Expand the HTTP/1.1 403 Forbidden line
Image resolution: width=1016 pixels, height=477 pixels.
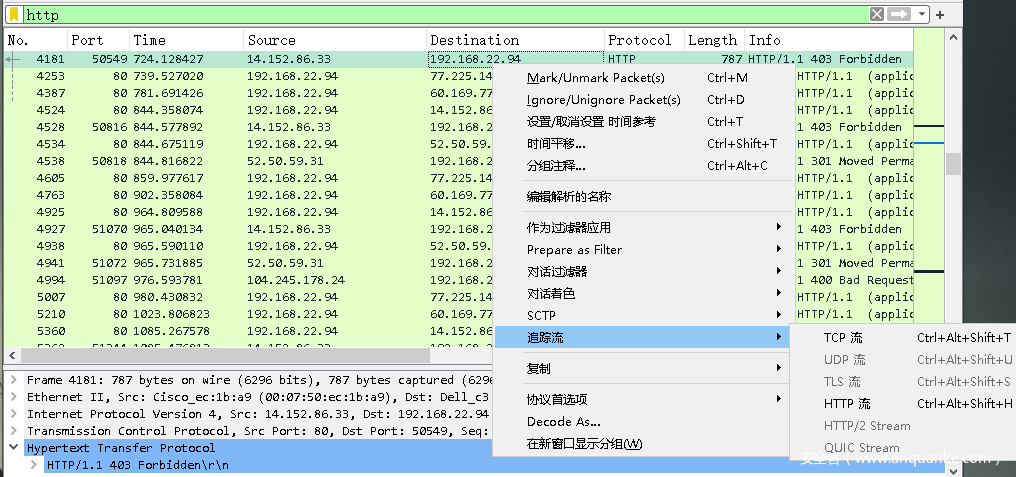pos(33,465)
